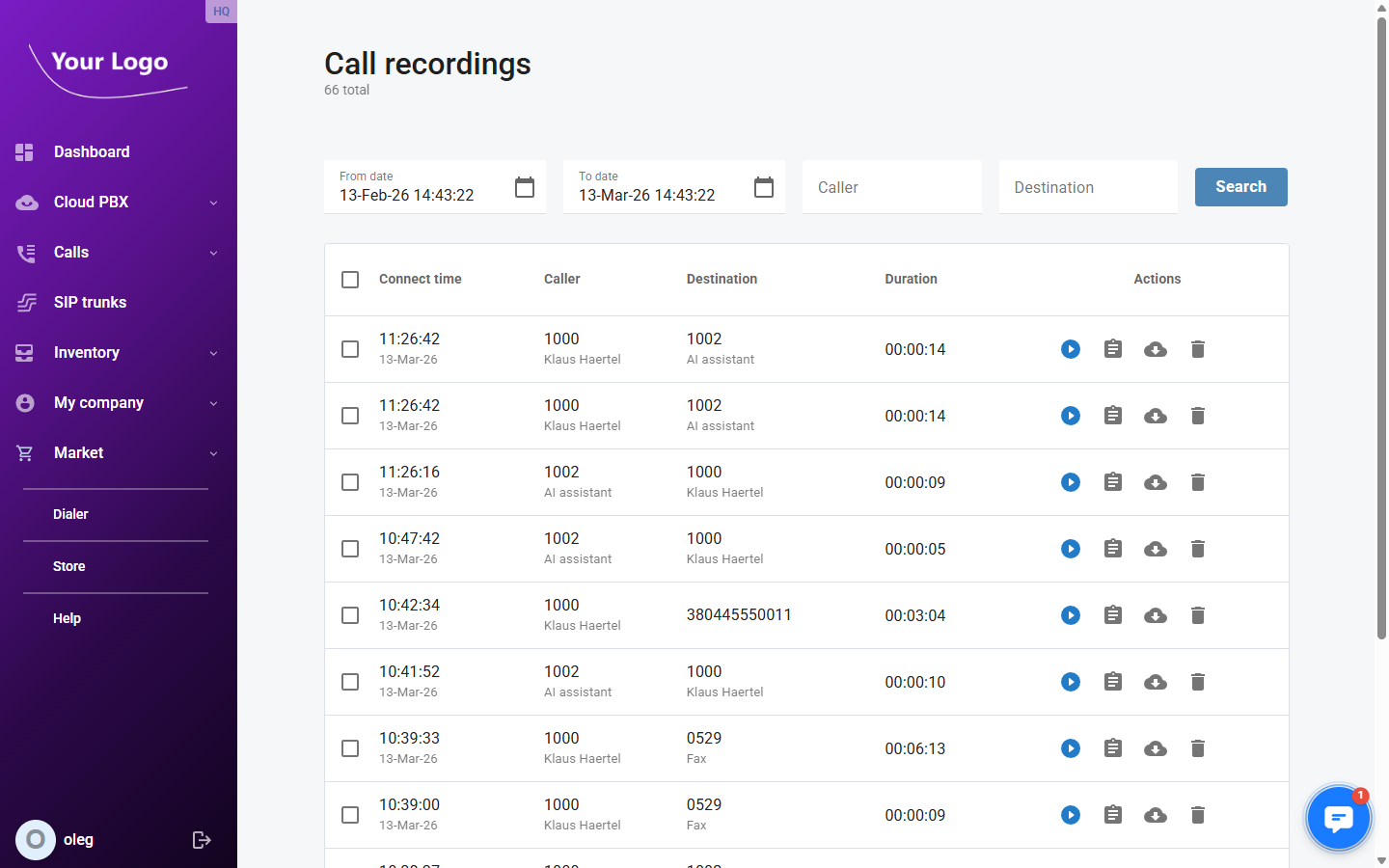1389x868 pixels.
Task: Download the 10:39:33 Fax recording
Action: tap(1156, 748)
